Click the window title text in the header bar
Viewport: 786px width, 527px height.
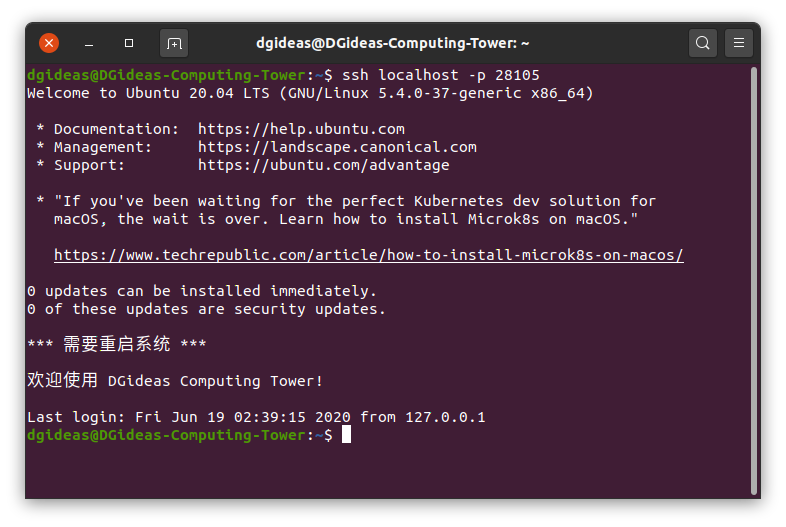(393, 43)
